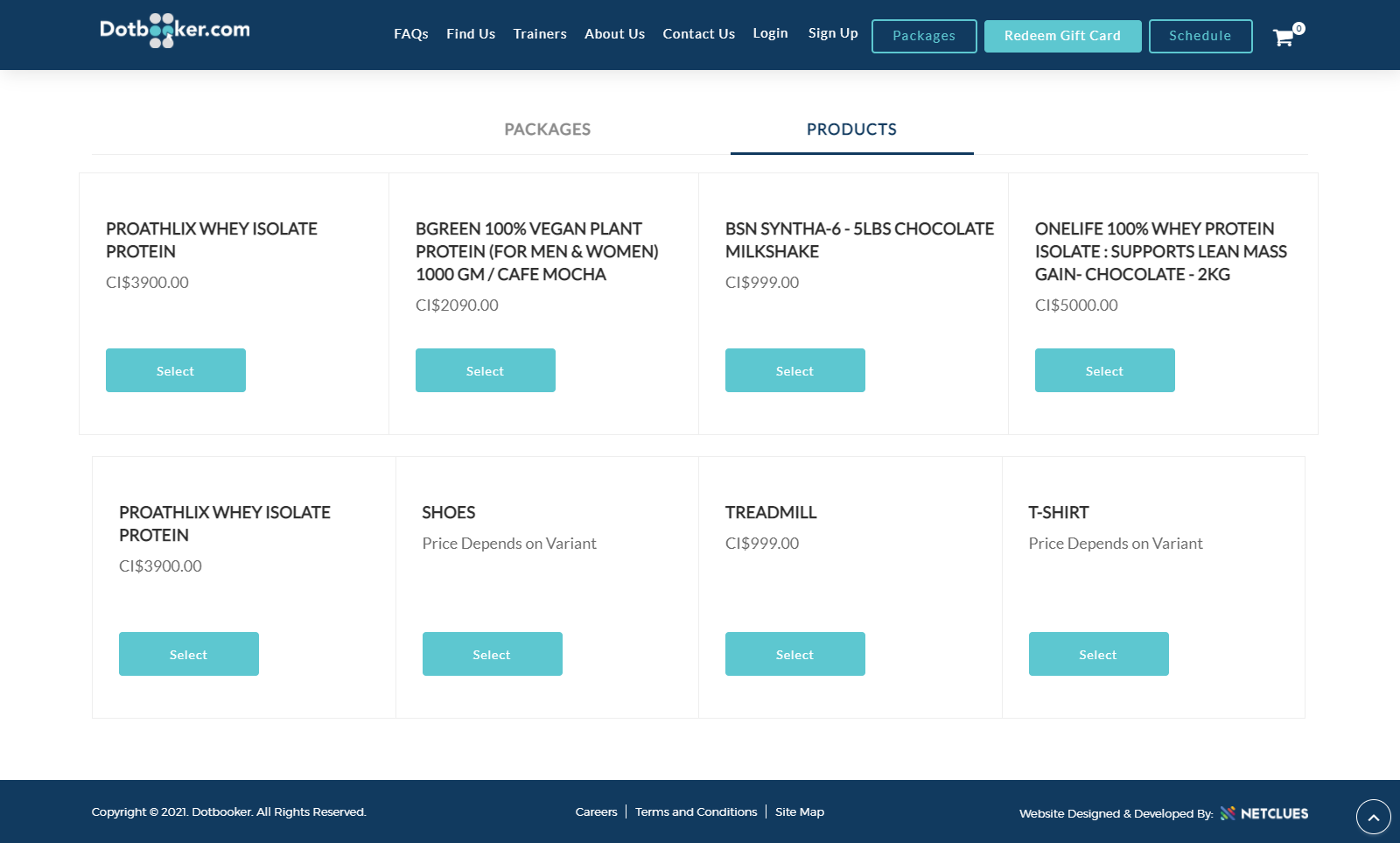Click the SHOES product title
This screenshot has height=843, width=1400.
pos(449,512)
